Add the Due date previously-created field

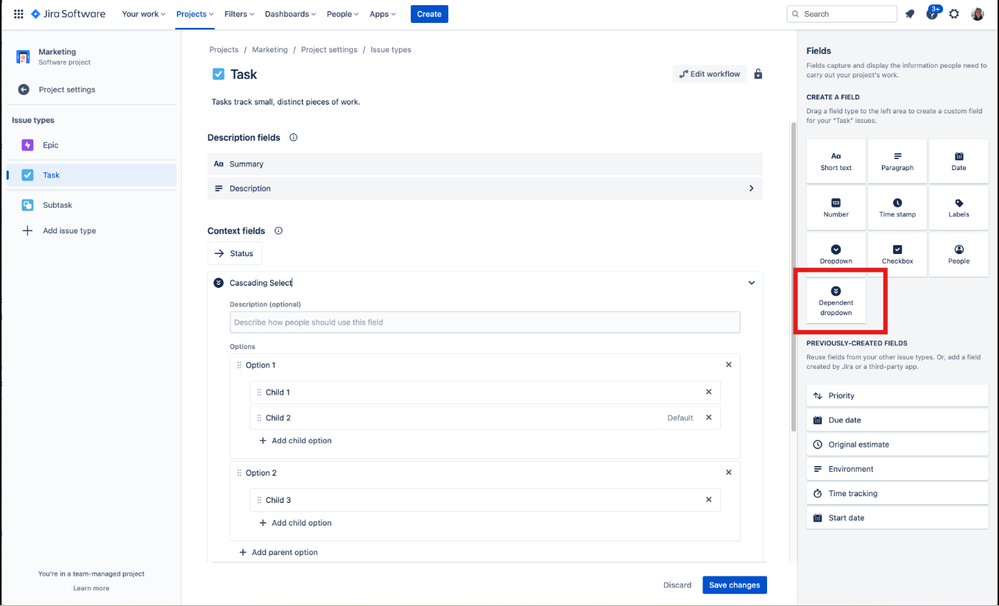pos(897,420)
